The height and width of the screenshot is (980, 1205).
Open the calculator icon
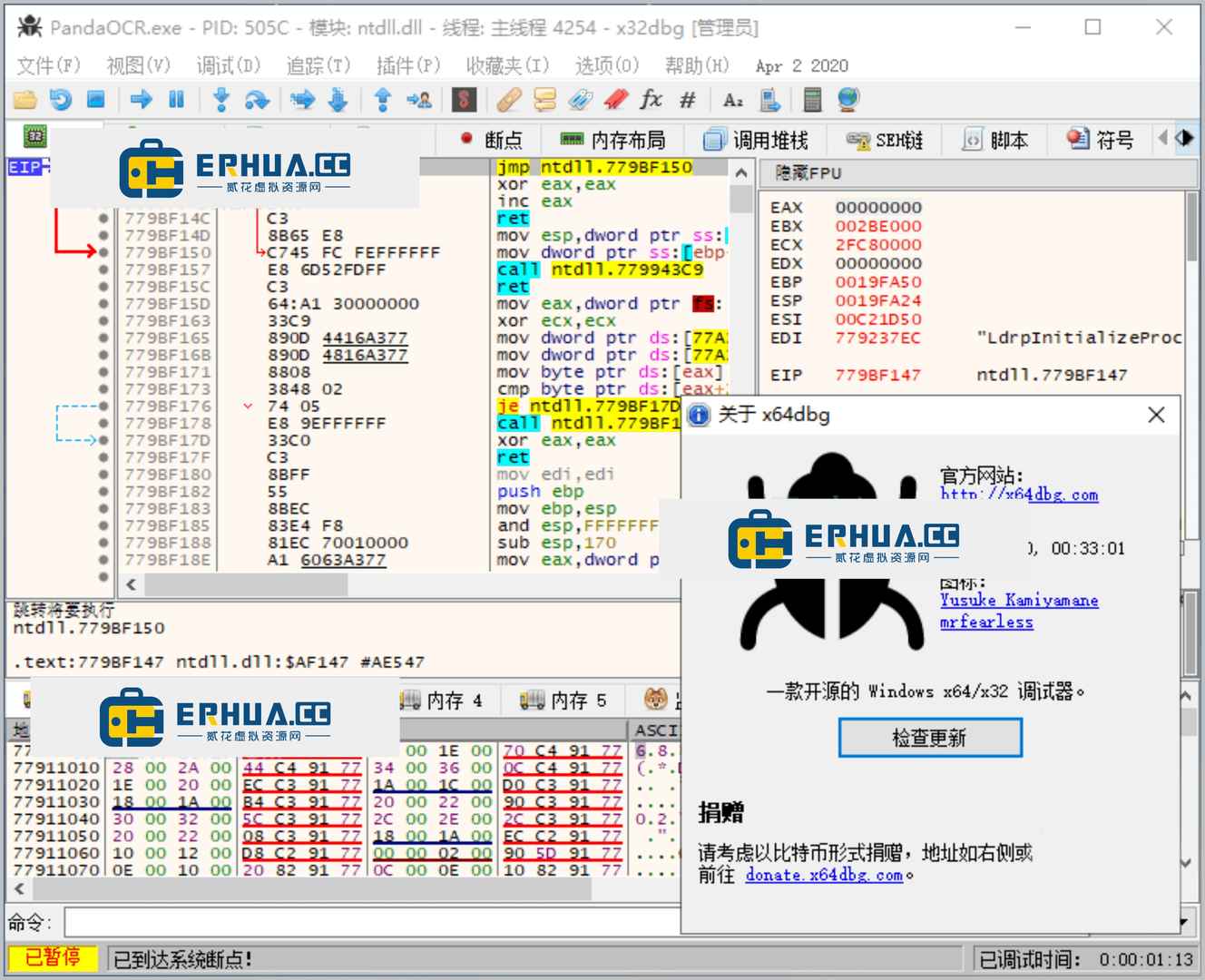pos(813,100)
